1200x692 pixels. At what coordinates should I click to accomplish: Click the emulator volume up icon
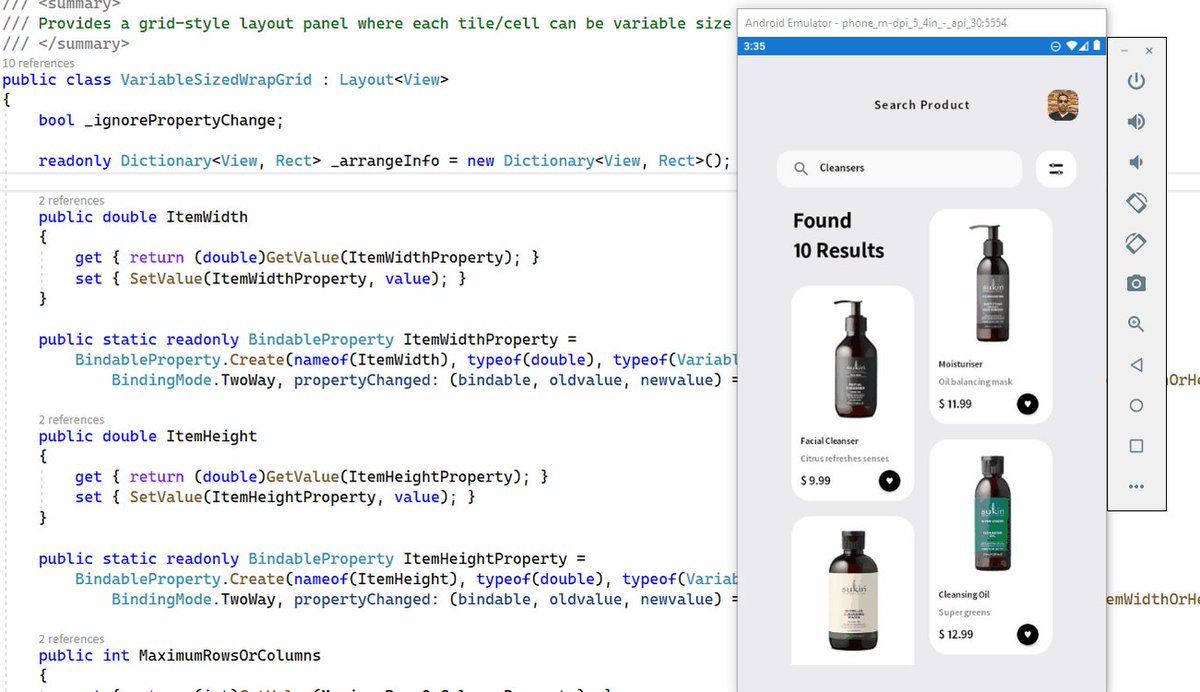[x=1136, y=122]
